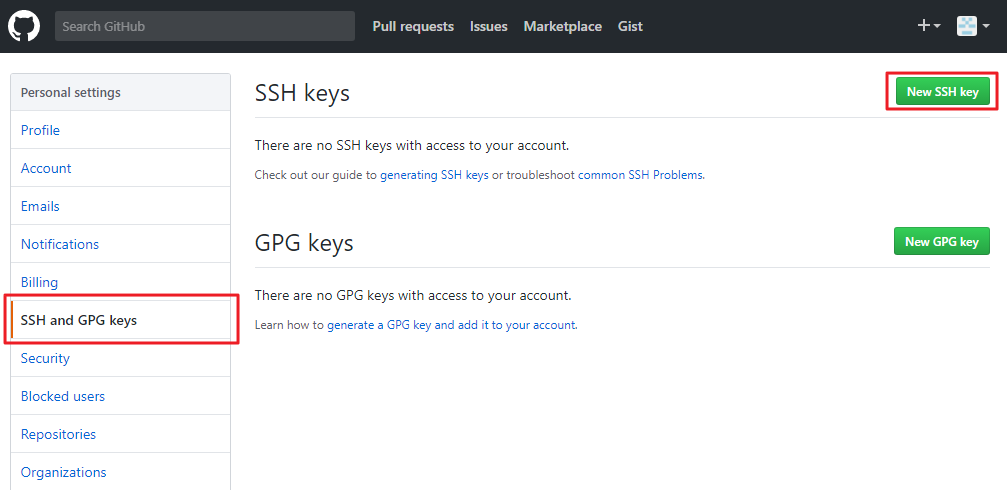
Task: Open Organizations settings page
Action: 121,472
